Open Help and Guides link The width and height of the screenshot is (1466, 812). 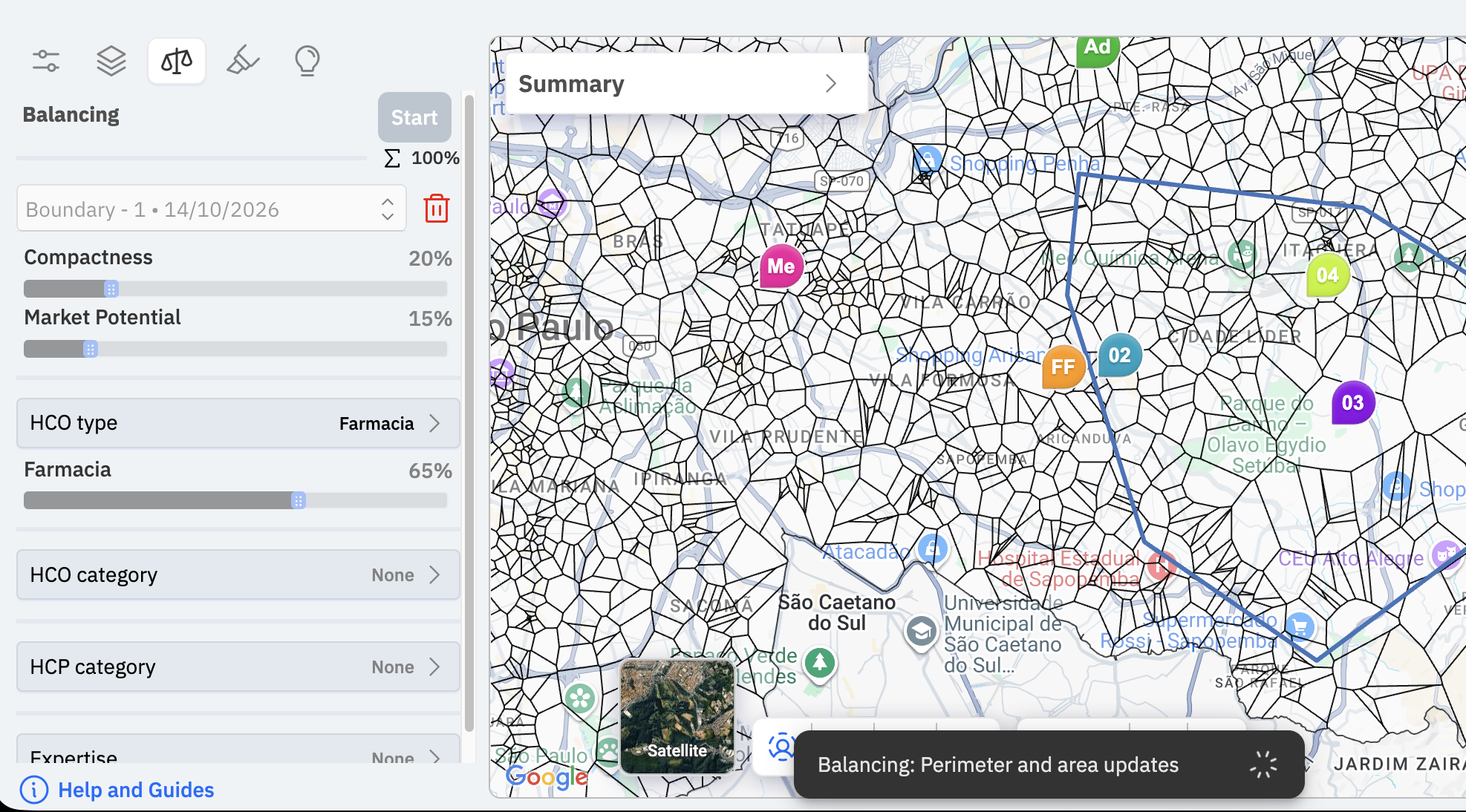pyautogui.click(x=136, y=790)
